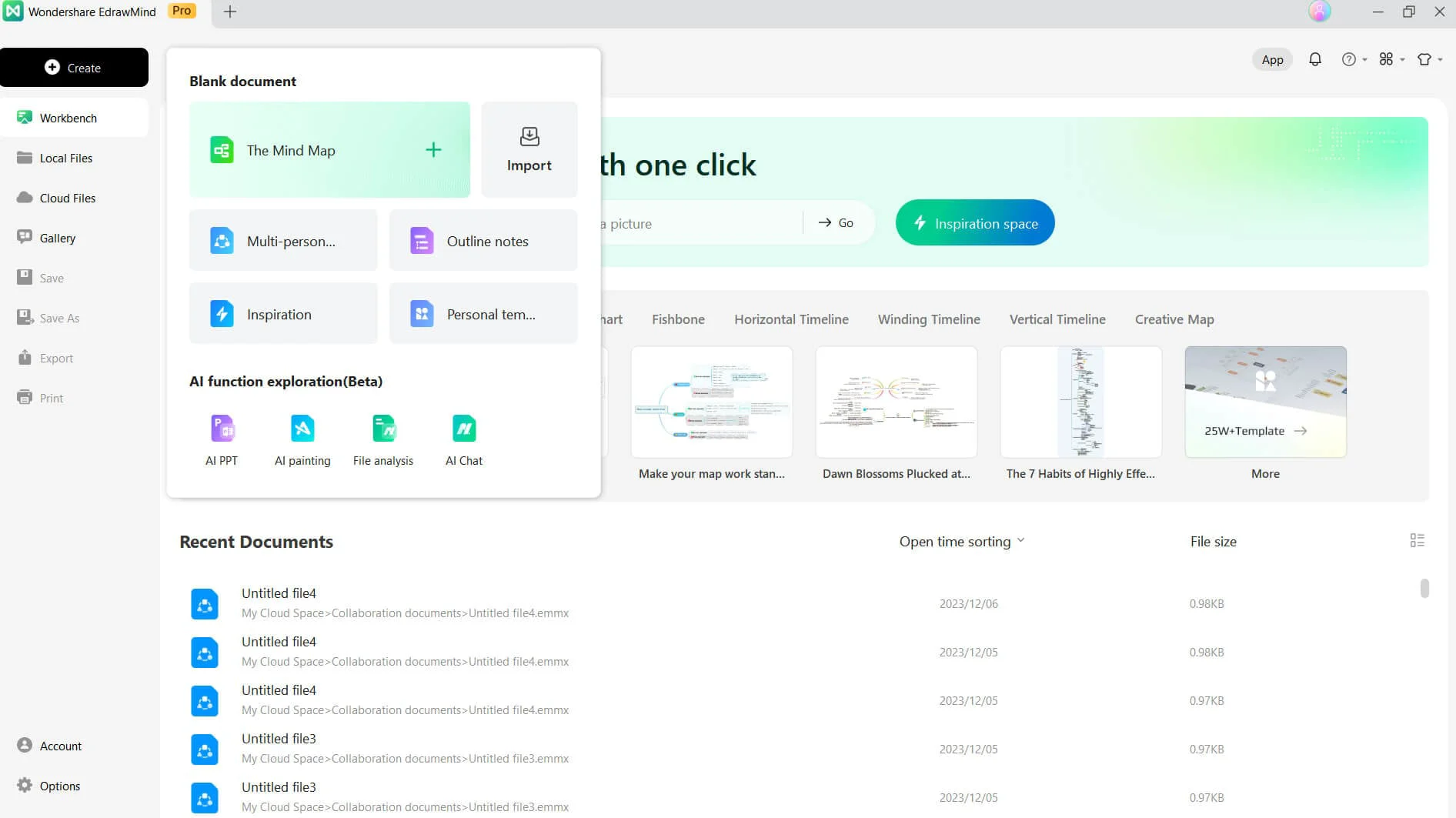Viewport: 1456px width, 818px height.
Task: Switch to the Winding Timeline tab
Action: (929, 319)
